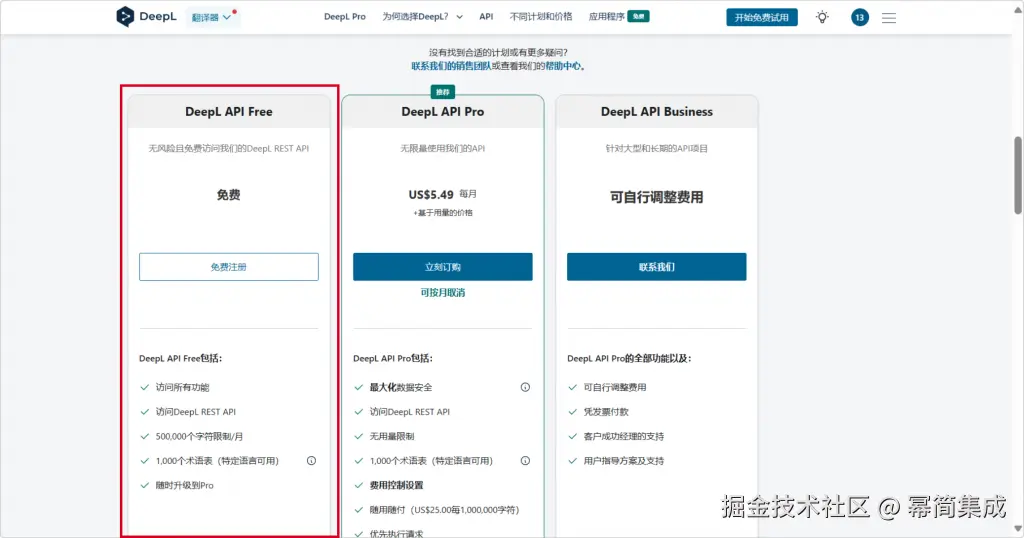Go to 不同计划和价格 page
This screenshot has width=1024, height=538.
click(x=541, y=17)
